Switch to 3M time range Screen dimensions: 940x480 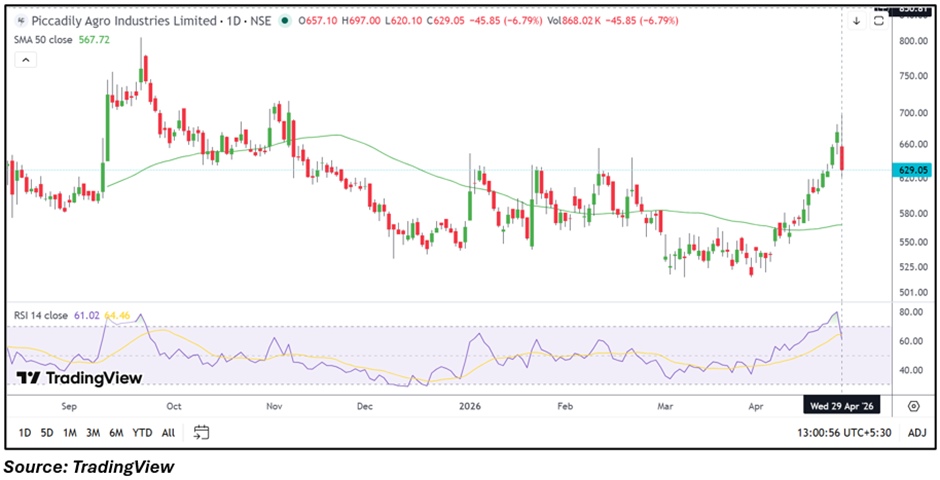93,433
